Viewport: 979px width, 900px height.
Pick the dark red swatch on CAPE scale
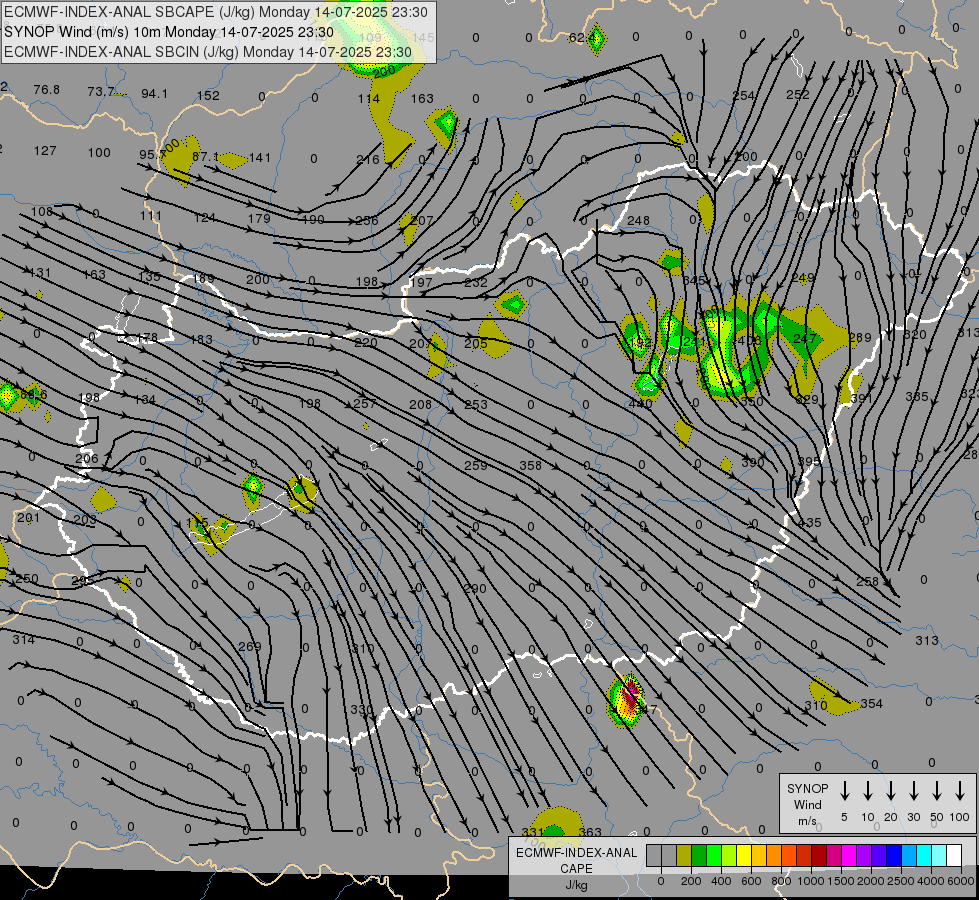point(819,856)
